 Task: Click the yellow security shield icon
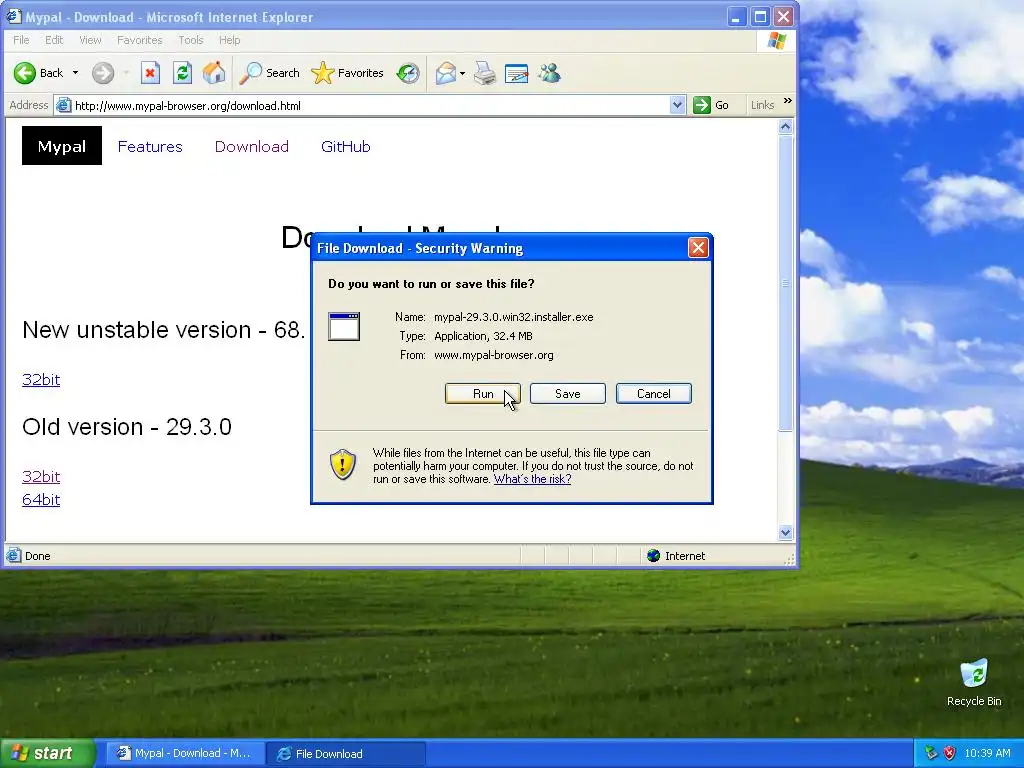pos(343,464)
